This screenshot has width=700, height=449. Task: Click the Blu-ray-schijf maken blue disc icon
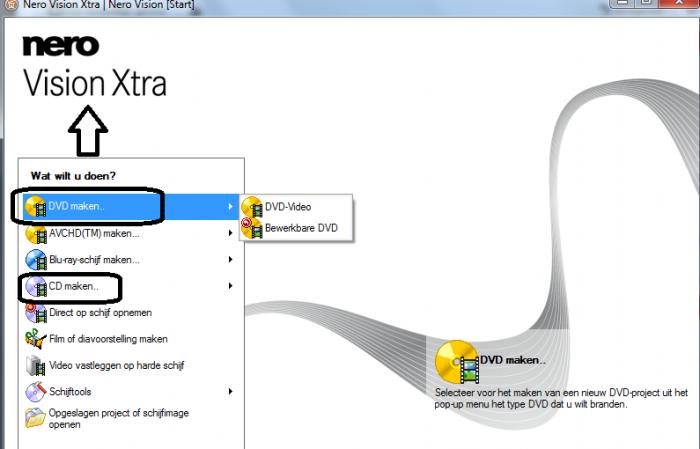pos(36,260)
